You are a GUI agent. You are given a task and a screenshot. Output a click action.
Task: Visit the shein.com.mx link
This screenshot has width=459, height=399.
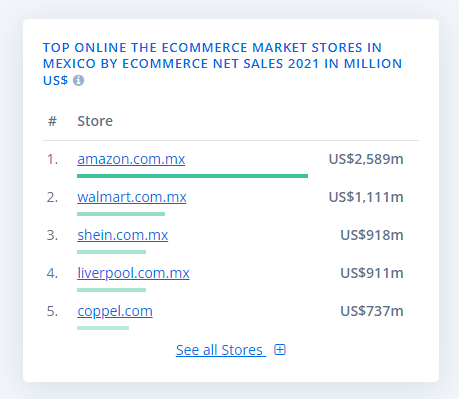(123, 235)
